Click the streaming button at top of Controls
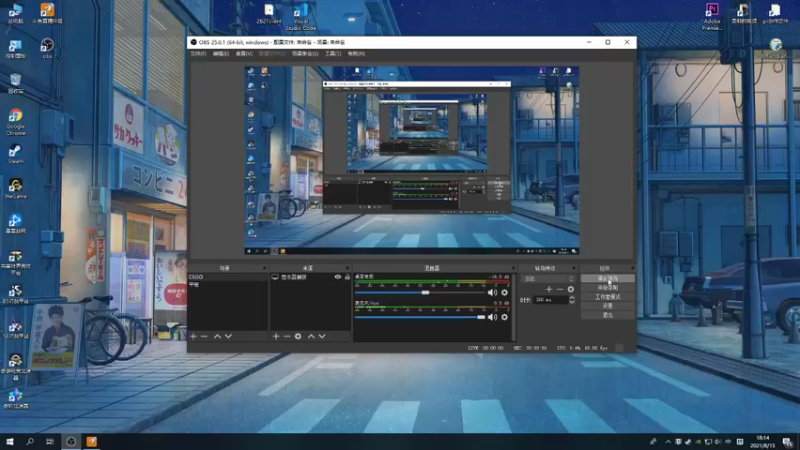800x450 pixels. coord(608,279)
